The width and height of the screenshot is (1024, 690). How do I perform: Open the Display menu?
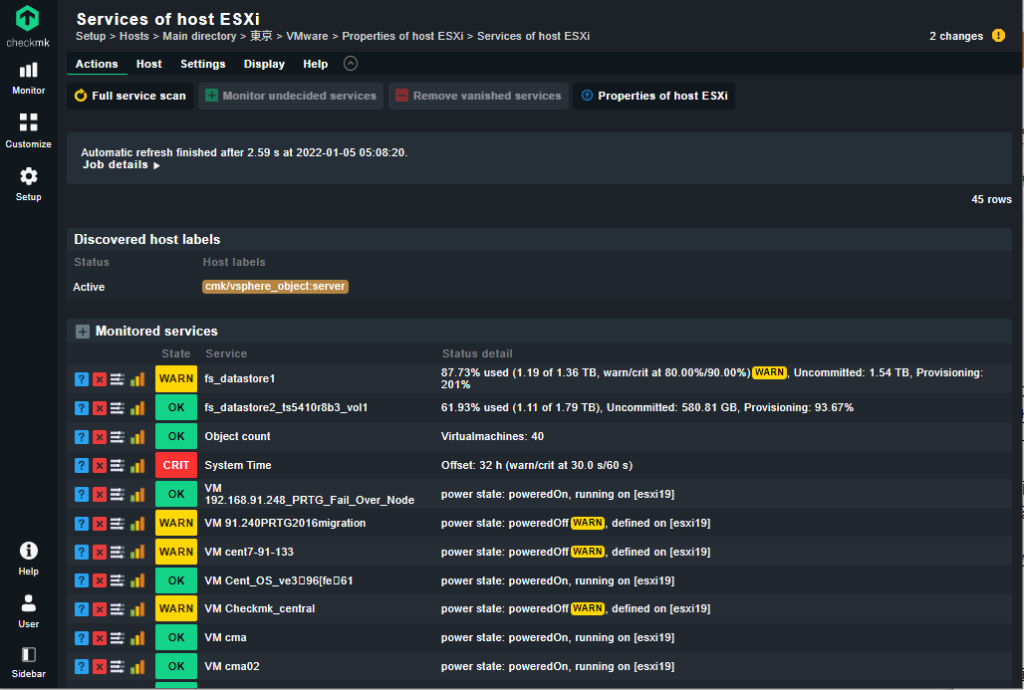(264, 64)
